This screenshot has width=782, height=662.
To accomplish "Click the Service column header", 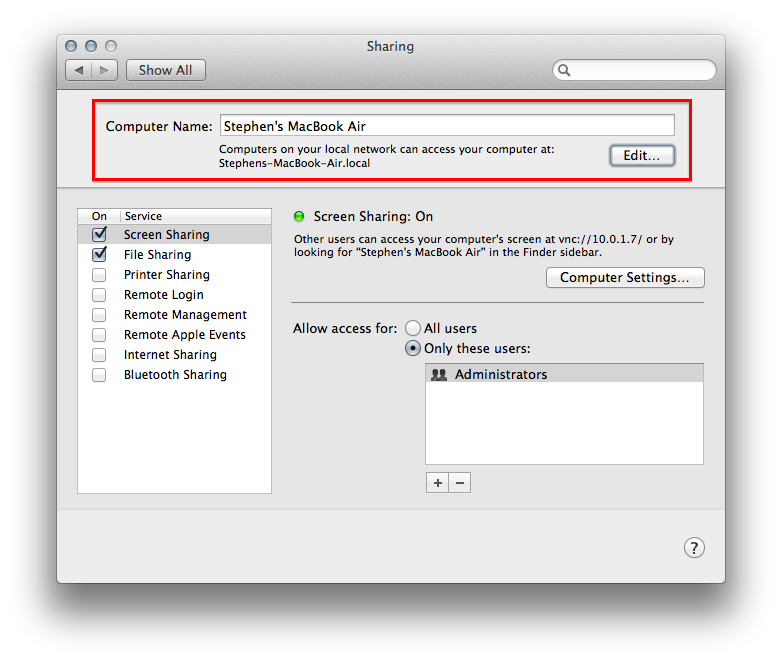I will [x=196, y=216].
